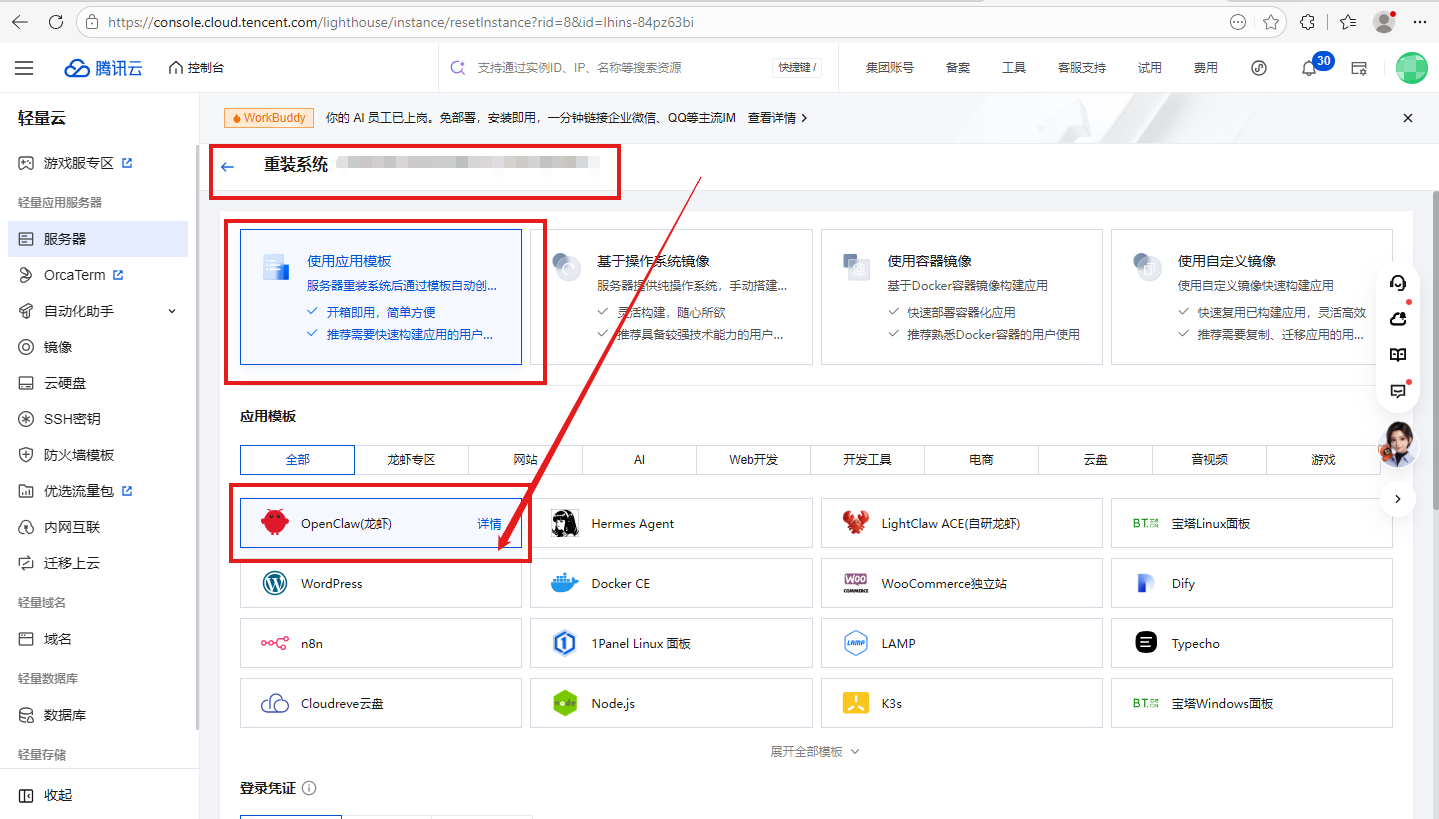The image size is (1439, 819).
Task: Switch to the 龙虾专区 tab
Action: [x=411, y=460]
